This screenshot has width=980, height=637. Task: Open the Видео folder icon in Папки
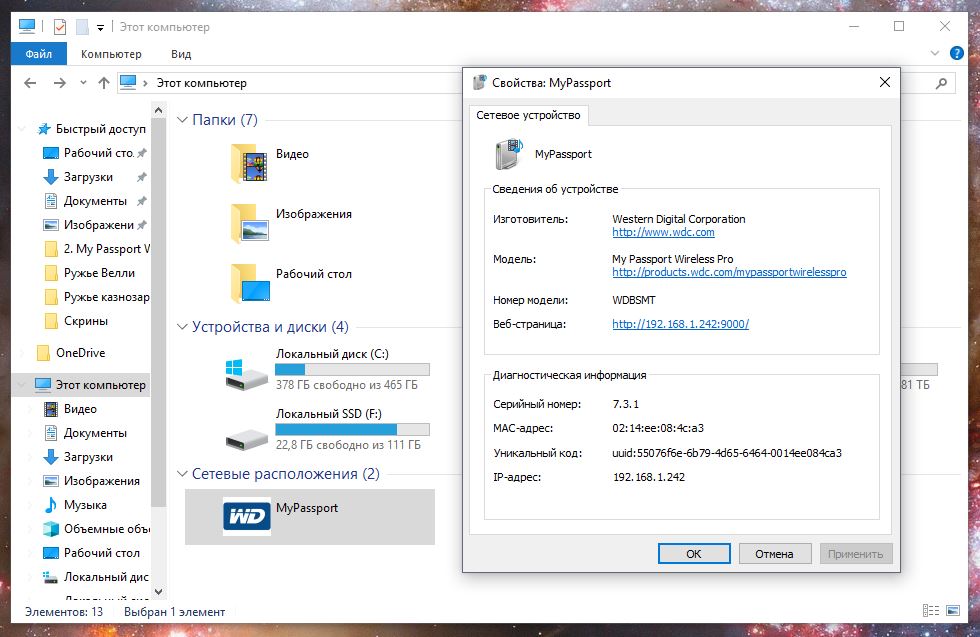(249, 163)
